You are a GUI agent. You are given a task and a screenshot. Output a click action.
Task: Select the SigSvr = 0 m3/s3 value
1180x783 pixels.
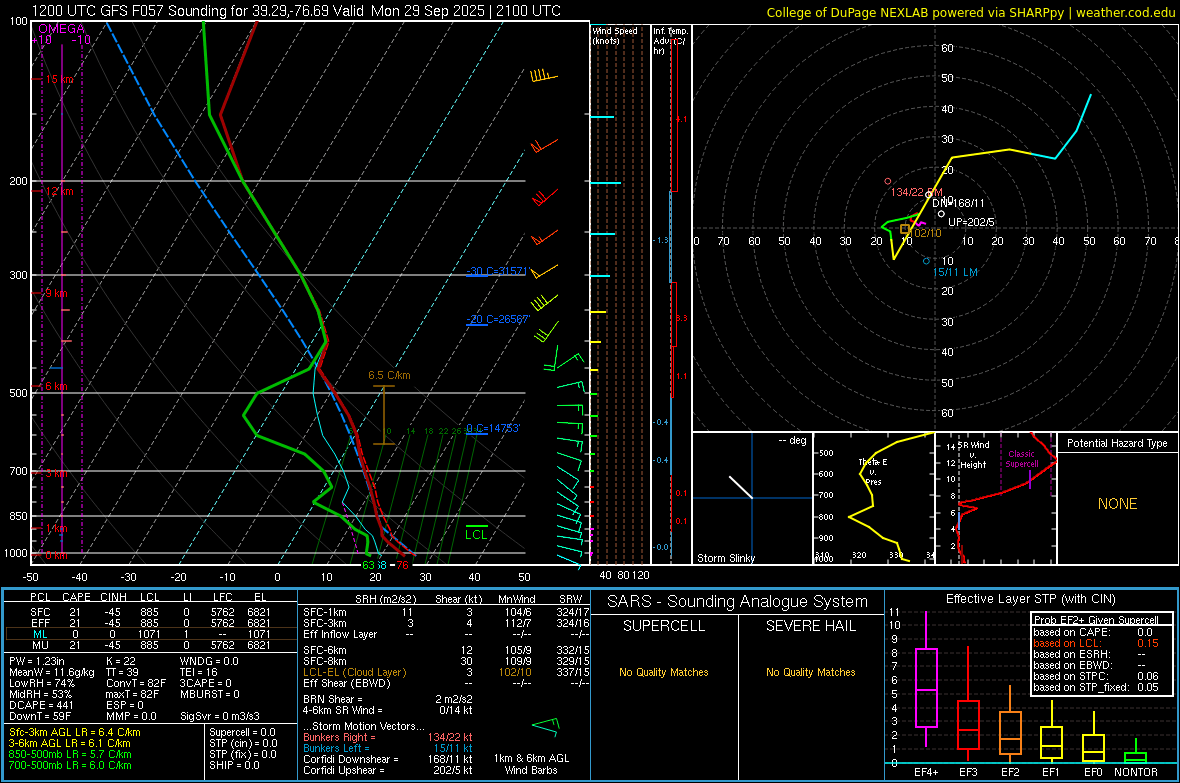click(x=220, y=717)
